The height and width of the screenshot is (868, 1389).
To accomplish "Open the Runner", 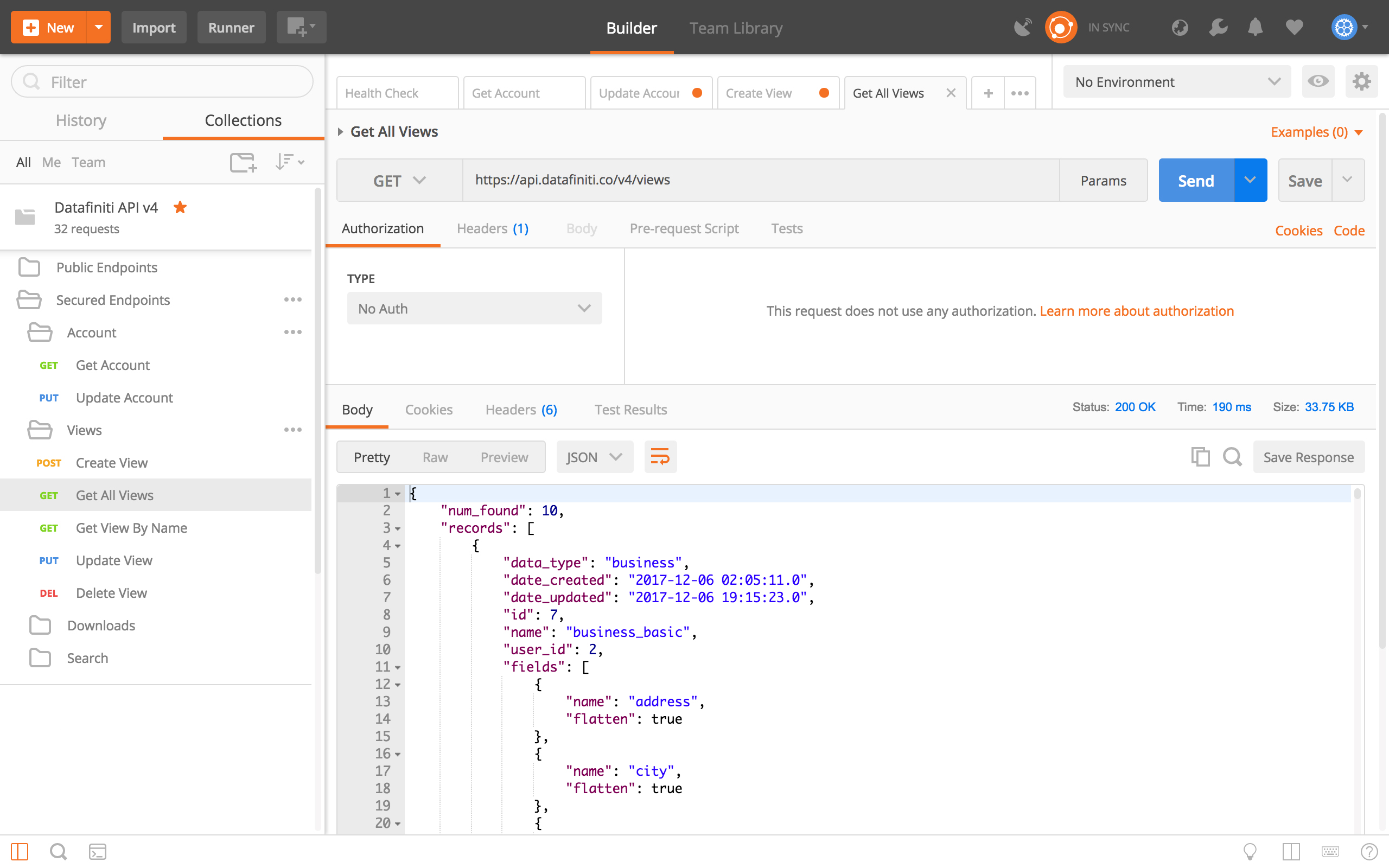I will (231, 27).
